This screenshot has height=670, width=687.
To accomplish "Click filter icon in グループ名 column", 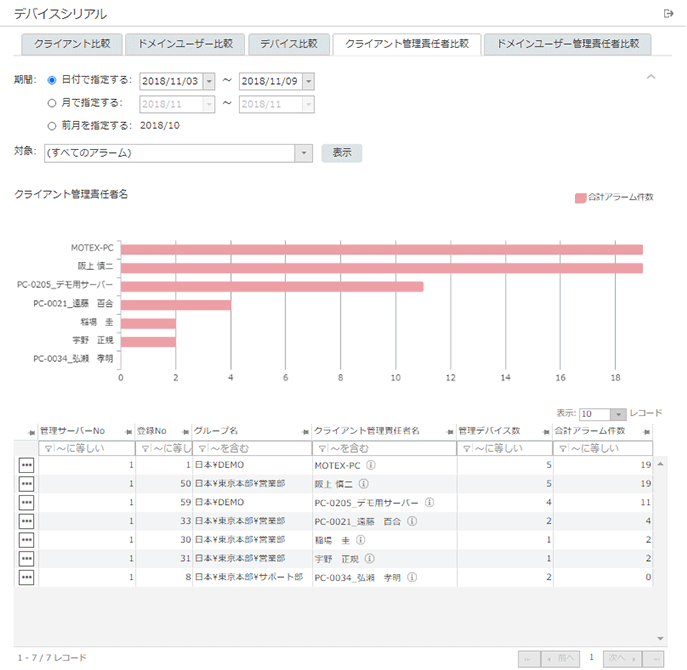I will [201, 448].
